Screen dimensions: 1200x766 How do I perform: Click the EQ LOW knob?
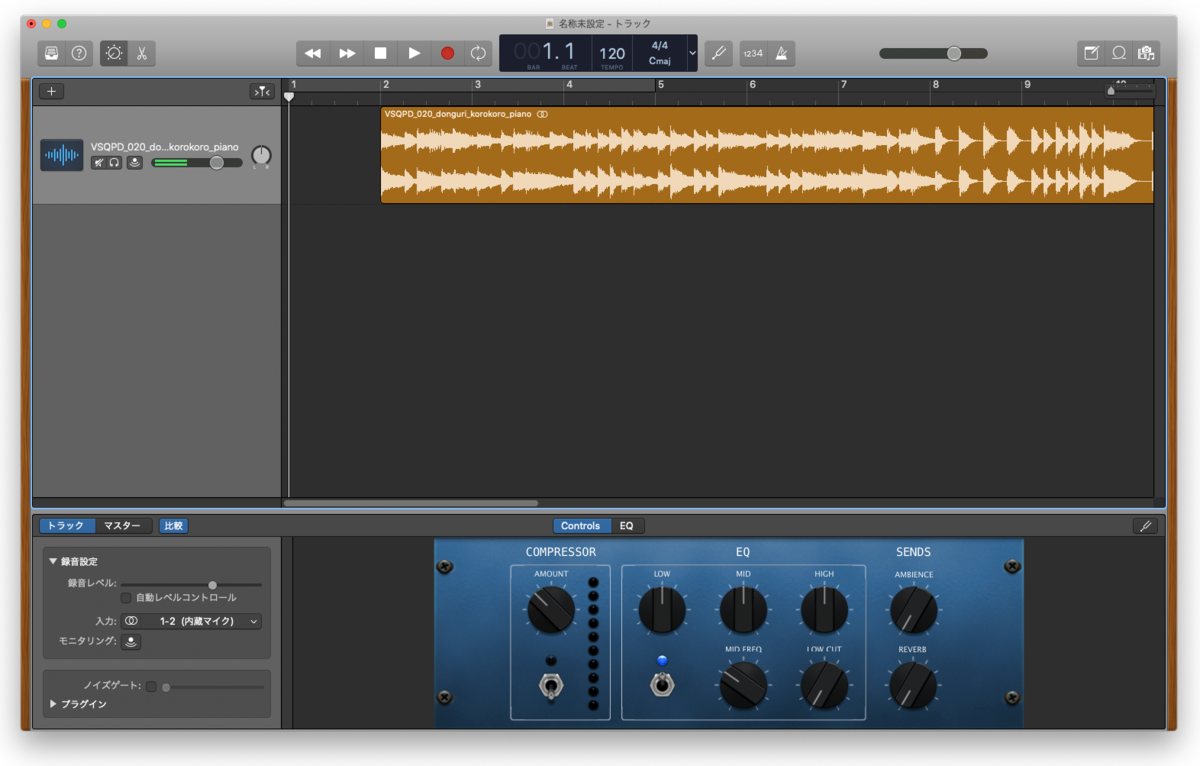[662, 609]
